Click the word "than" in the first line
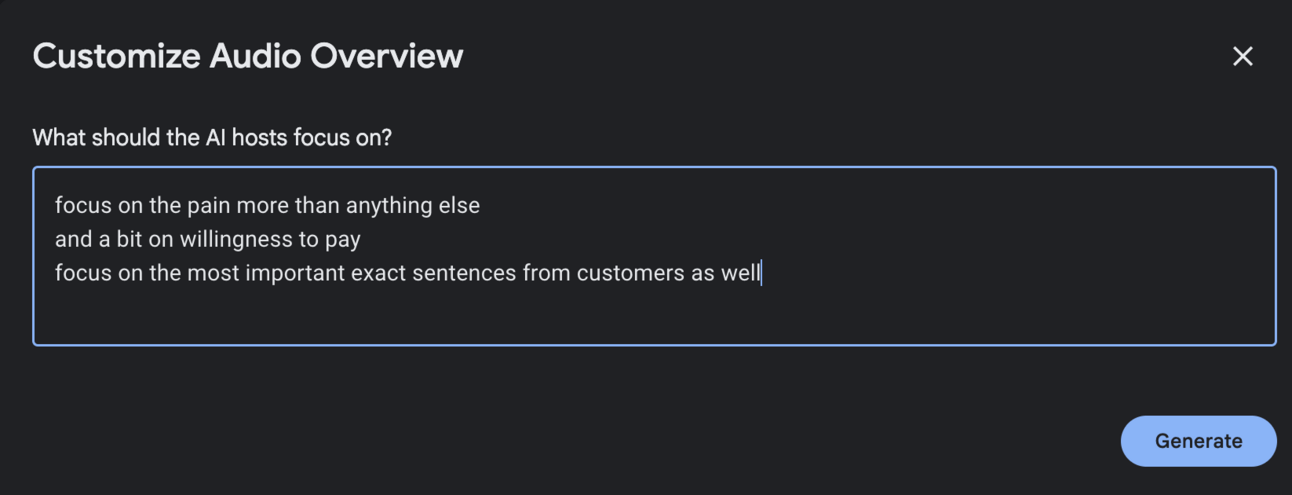 [317, 206]
